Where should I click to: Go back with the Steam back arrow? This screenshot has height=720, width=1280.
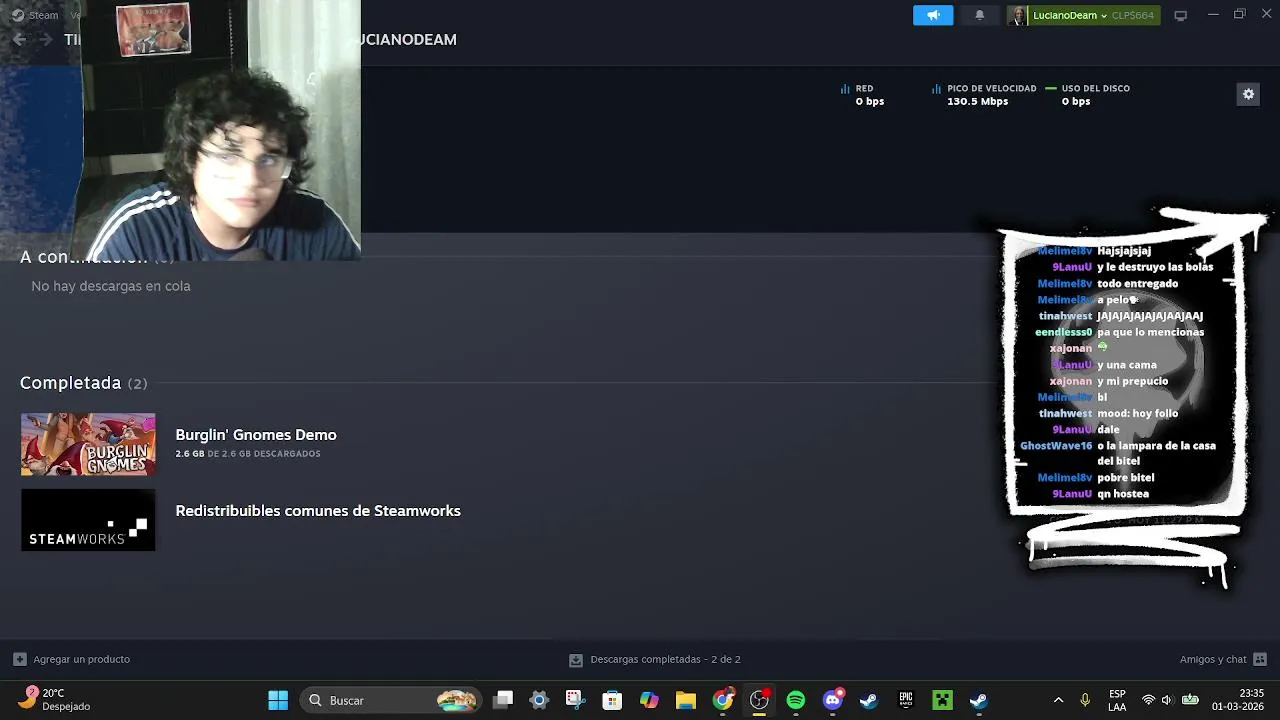click(19, 39)
